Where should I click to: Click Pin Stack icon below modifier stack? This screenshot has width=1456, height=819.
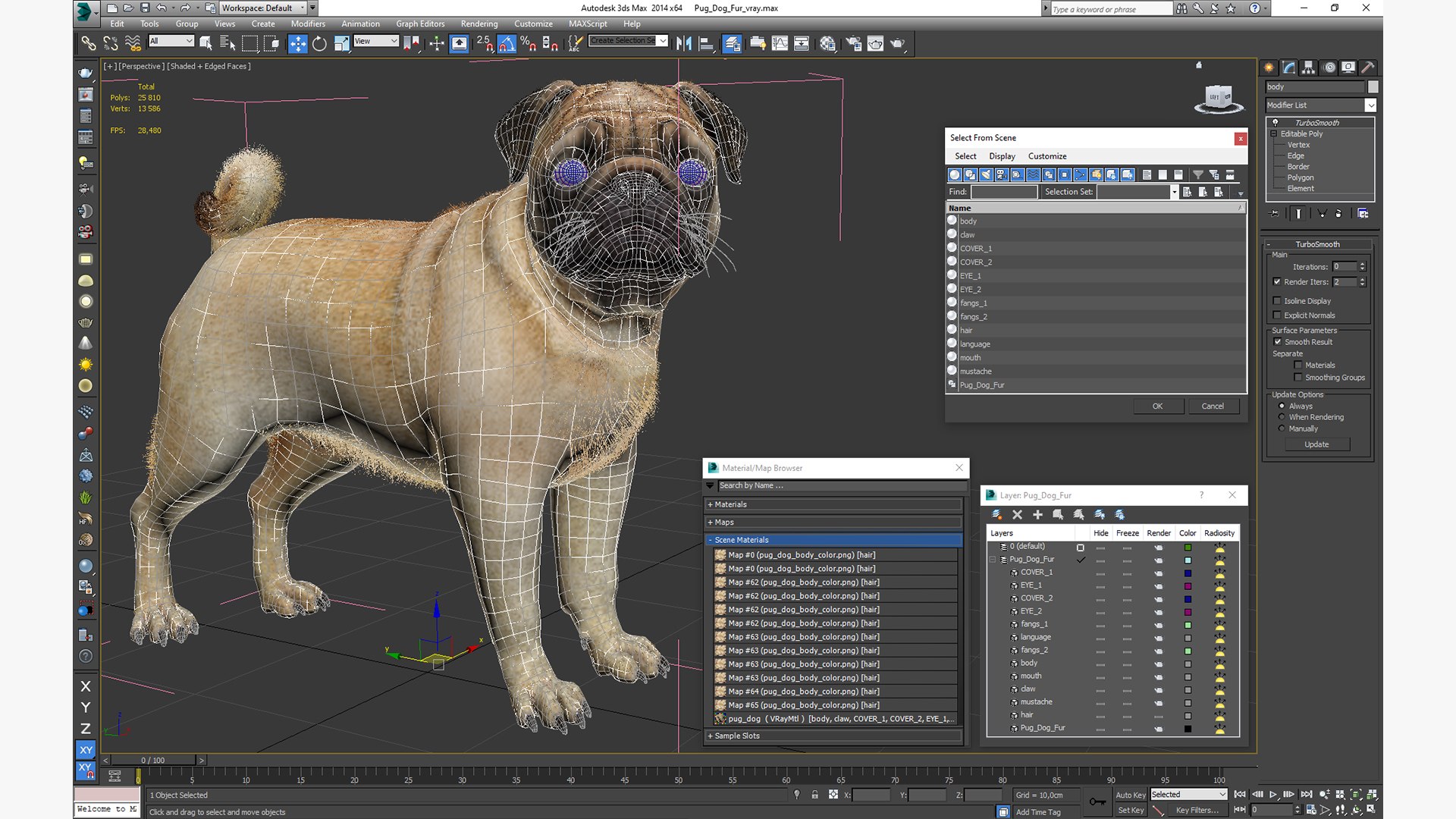1274,214
